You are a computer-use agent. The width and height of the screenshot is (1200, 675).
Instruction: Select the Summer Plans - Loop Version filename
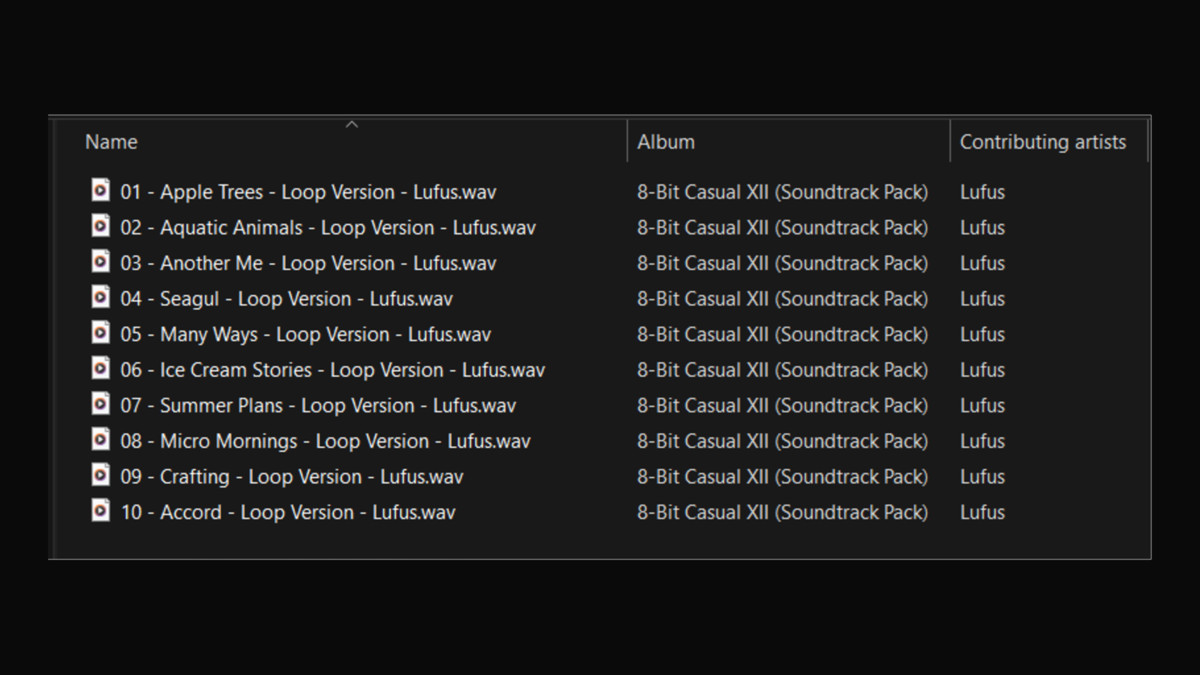point(318,406)
